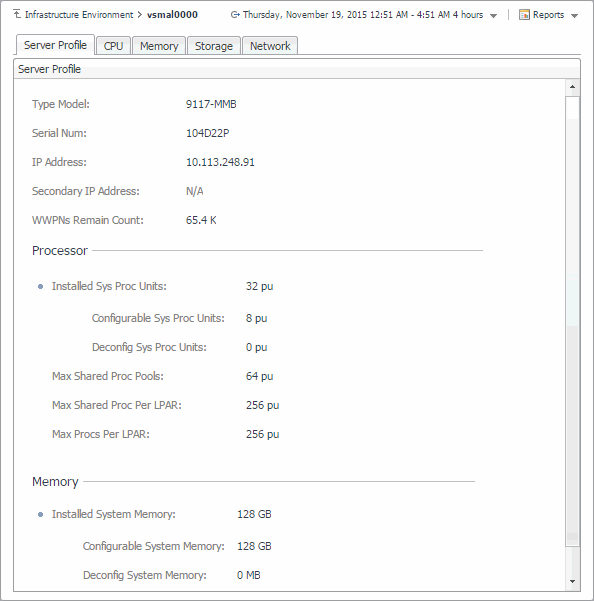
Task: Open the Storage tab
Action: pos(214,46)
